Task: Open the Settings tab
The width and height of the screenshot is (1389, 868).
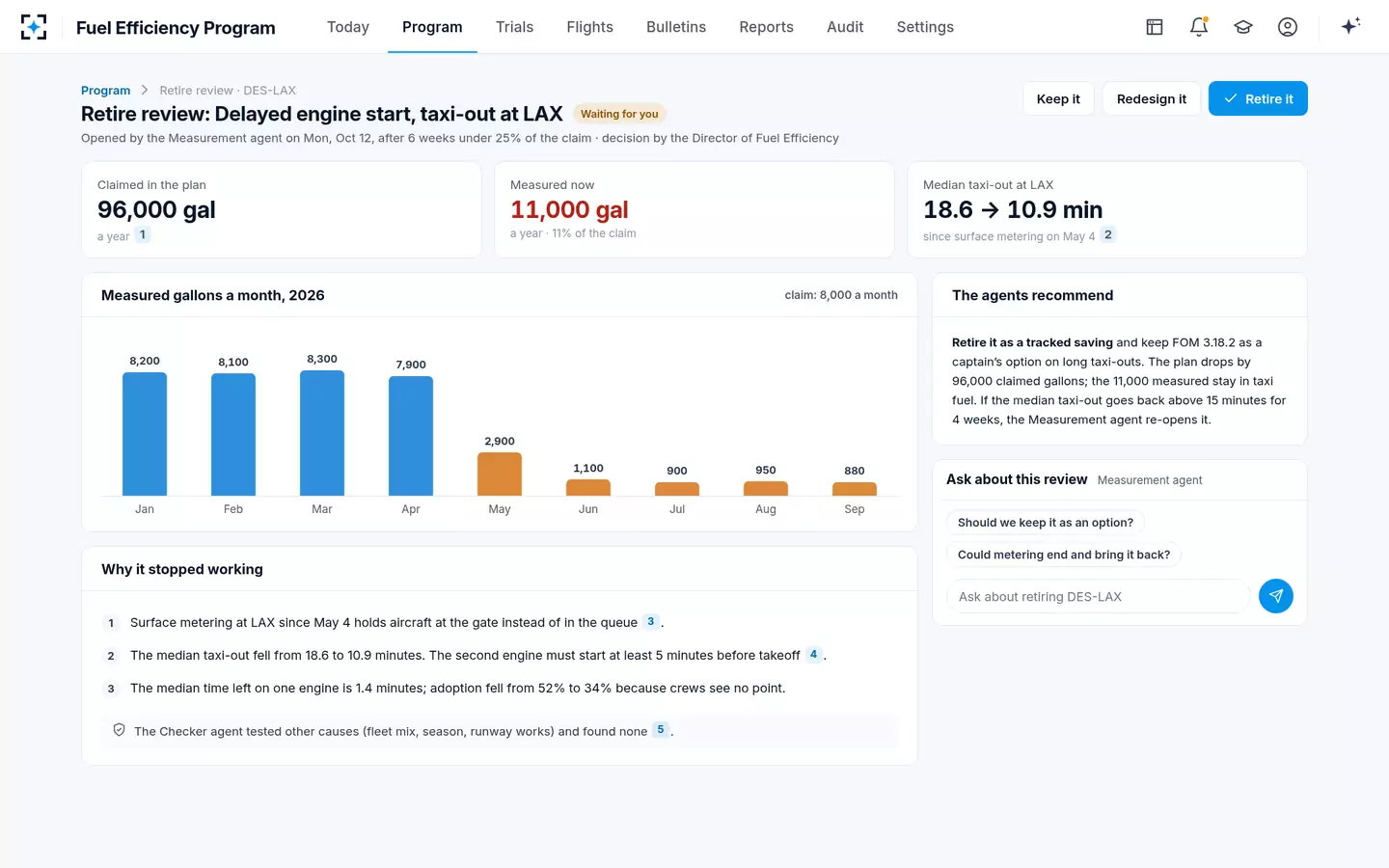Action: coord(925,27)
